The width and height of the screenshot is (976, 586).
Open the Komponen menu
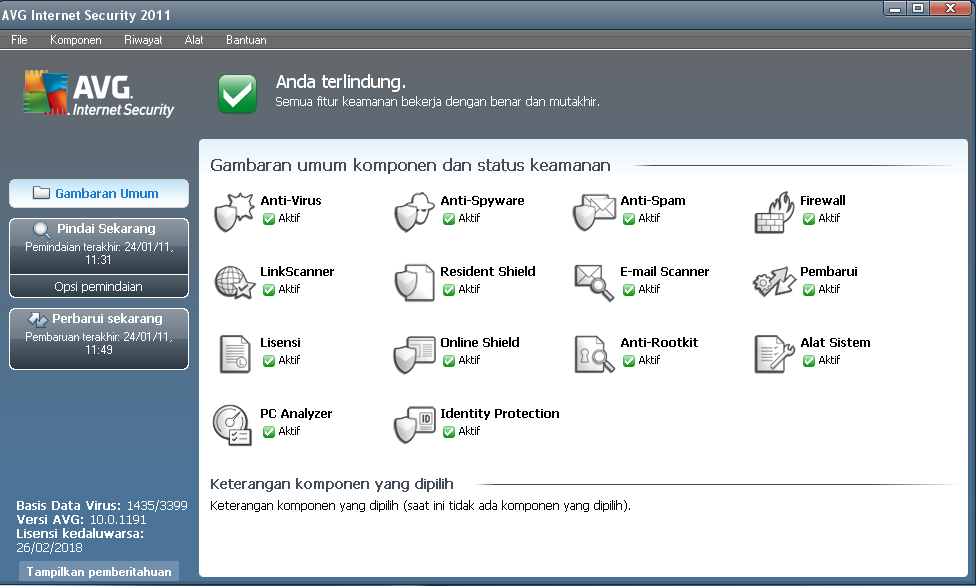click(x=75, y=40)
